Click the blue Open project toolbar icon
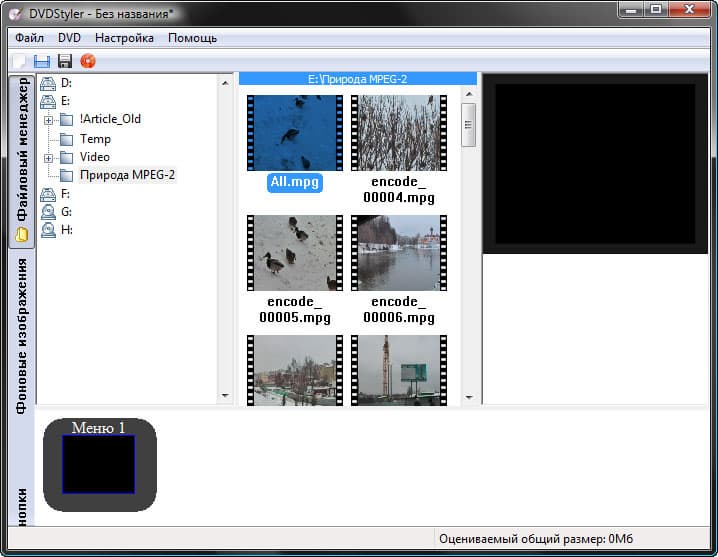Screen dimensions: 718x557 (42, 61)
